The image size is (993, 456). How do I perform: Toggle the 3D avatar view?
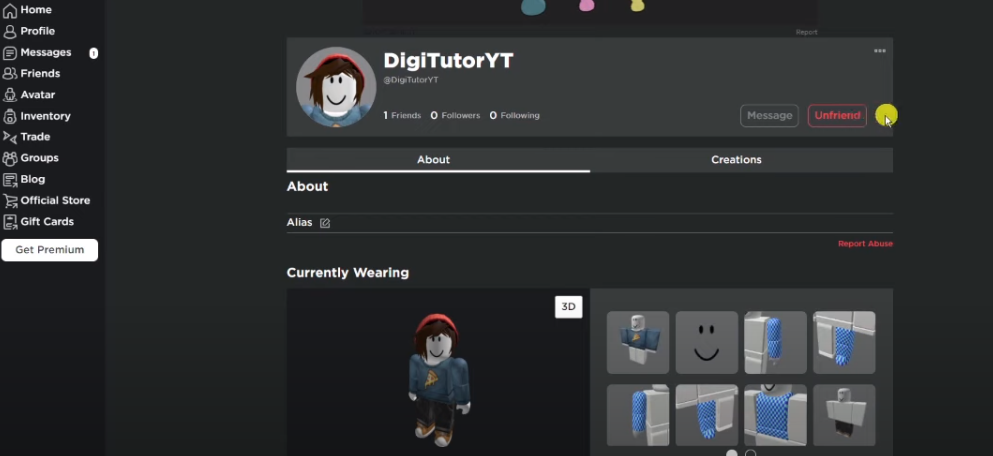point(569,307)
